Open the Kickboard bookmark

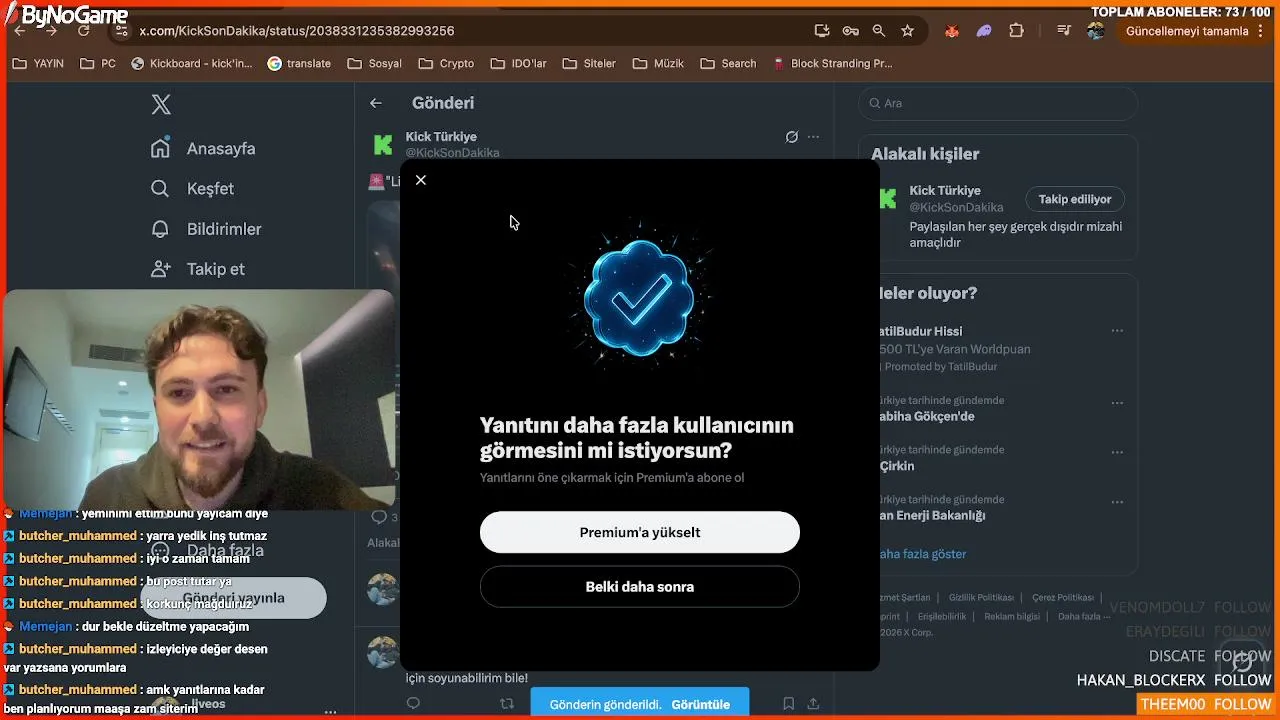pos(192,63)
